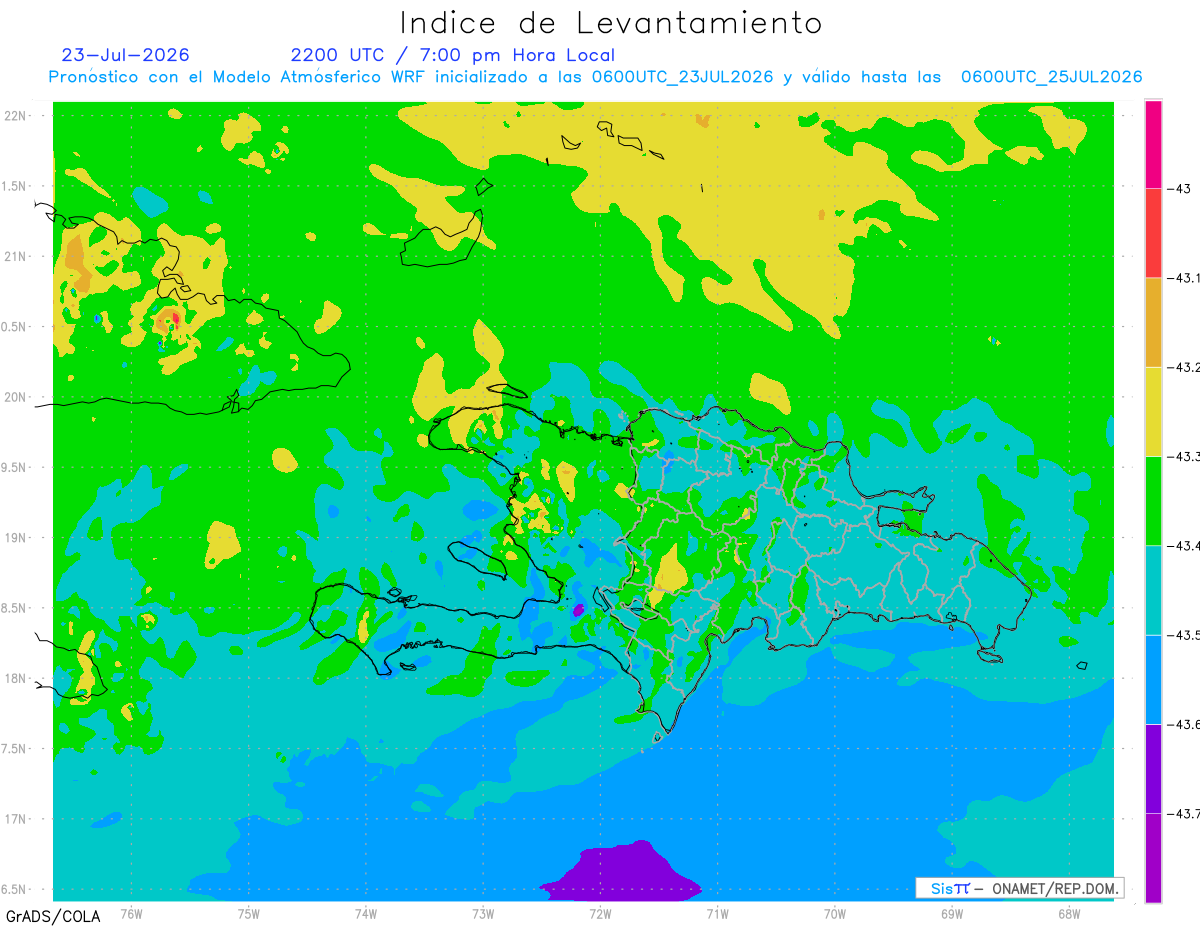This screenshot has height=927, width=1200.
Task: Click the "74W" longitude label
Action: coord(366,913)
